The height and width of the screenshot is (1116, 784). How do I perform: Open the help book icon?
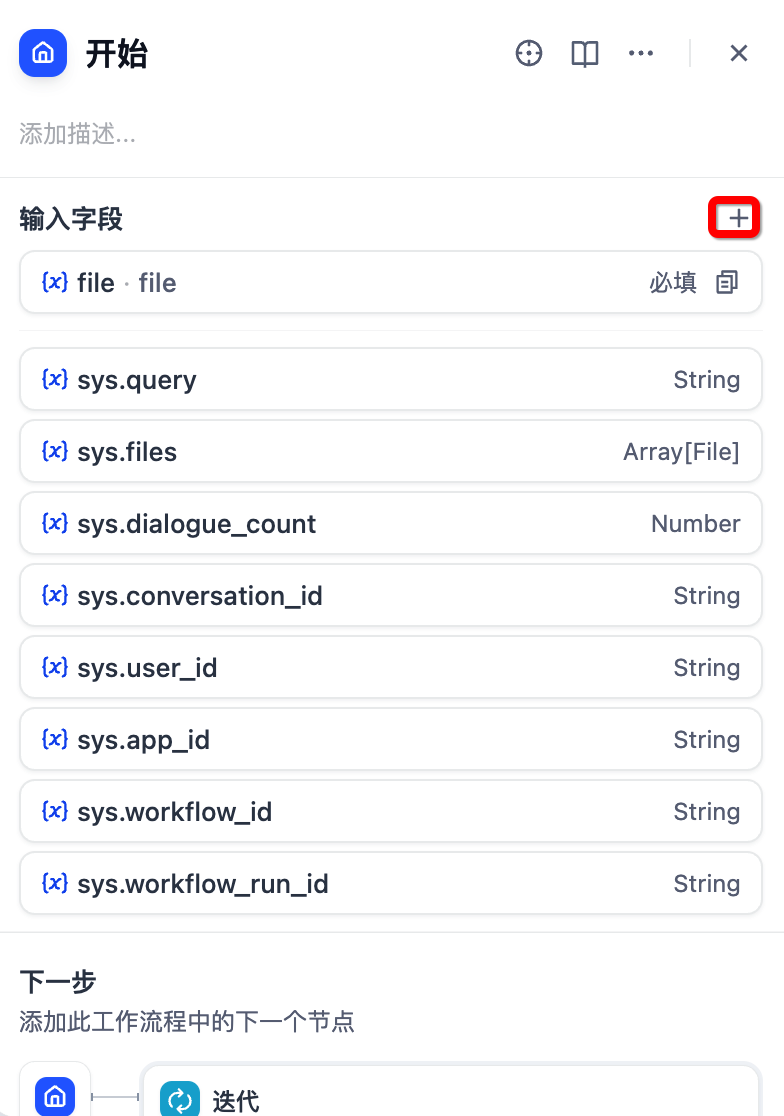coord(585,53)
